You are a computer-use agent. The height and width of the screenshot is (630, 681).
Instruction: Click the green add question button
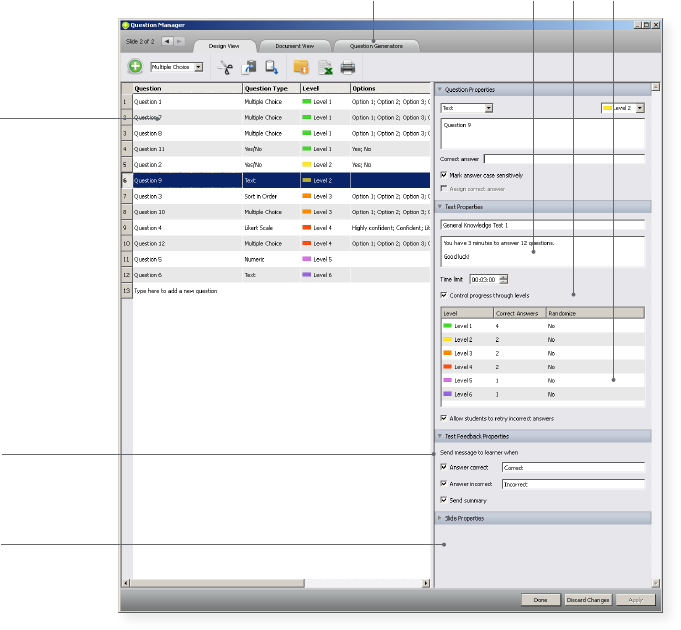(x=135, y=66)
